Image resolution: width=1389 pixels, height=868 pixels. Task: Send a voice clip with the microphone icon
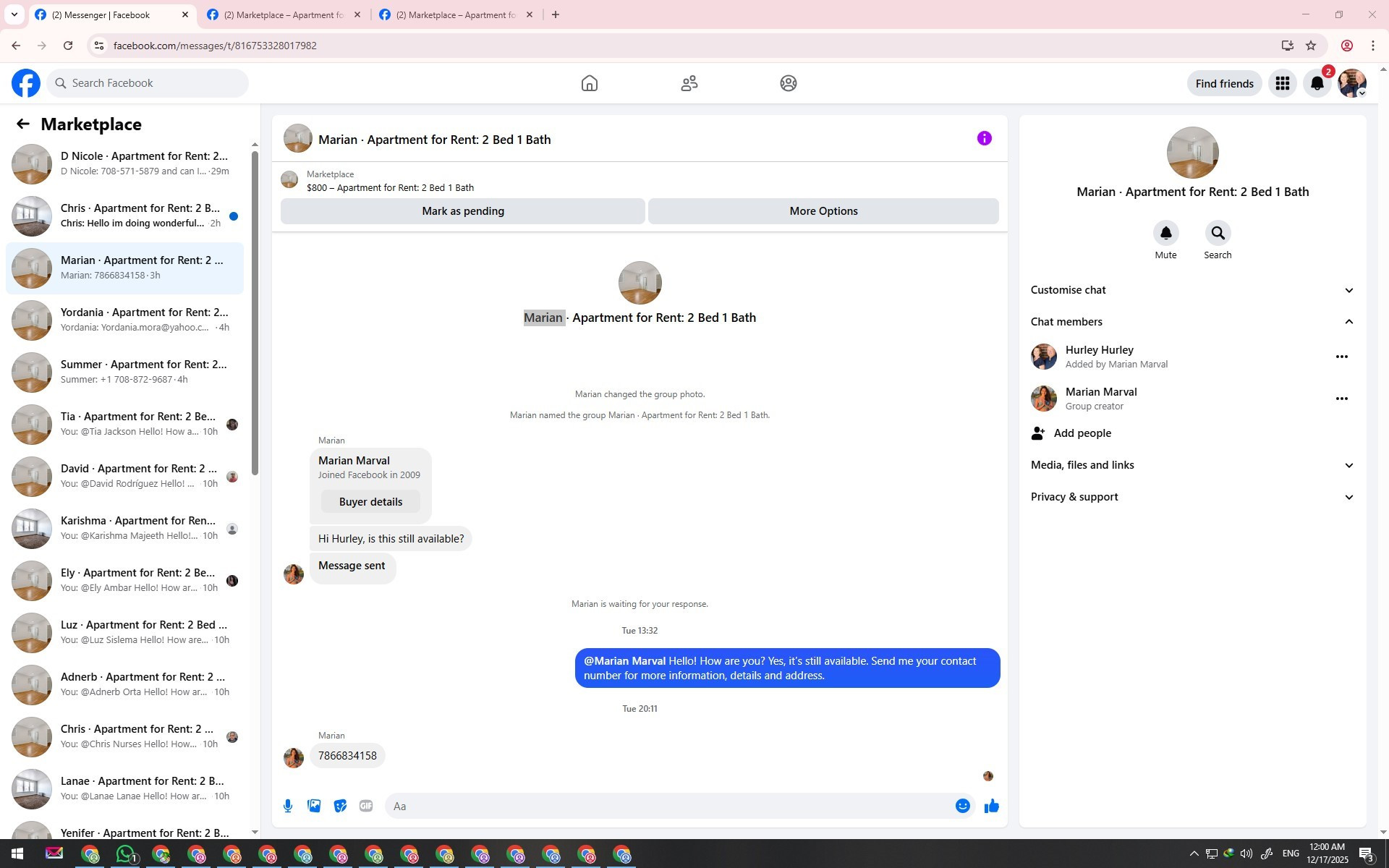[288, 806]
